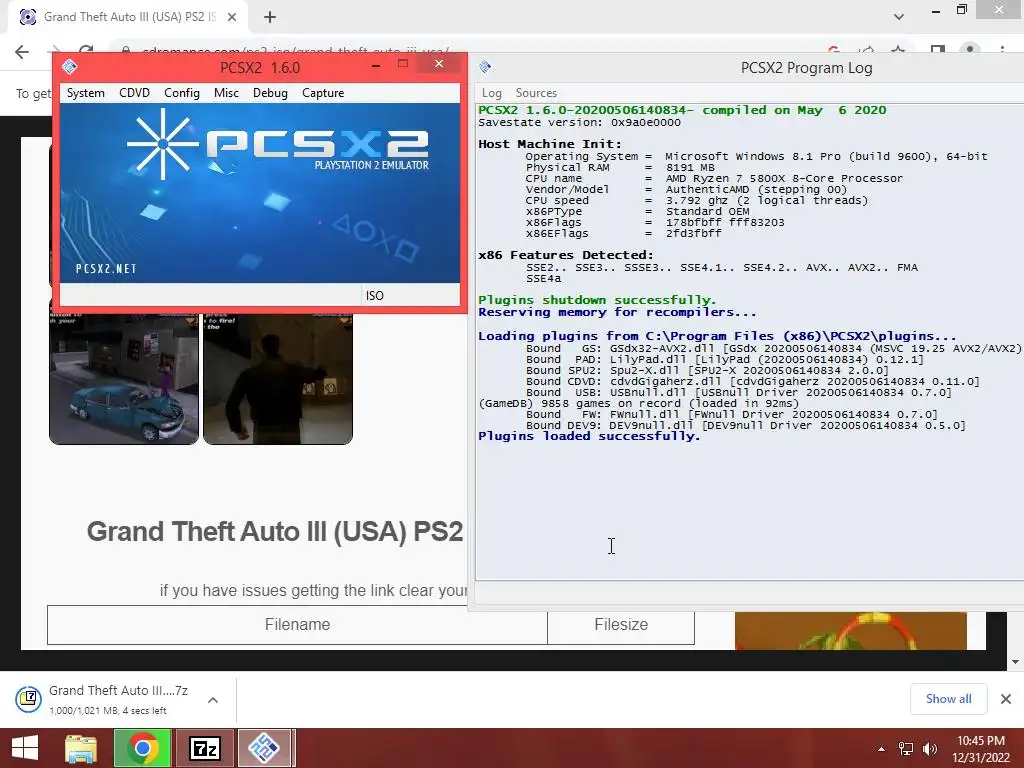Open network status tray icon
Screen dimensions: 1024x768
[906, 749]
